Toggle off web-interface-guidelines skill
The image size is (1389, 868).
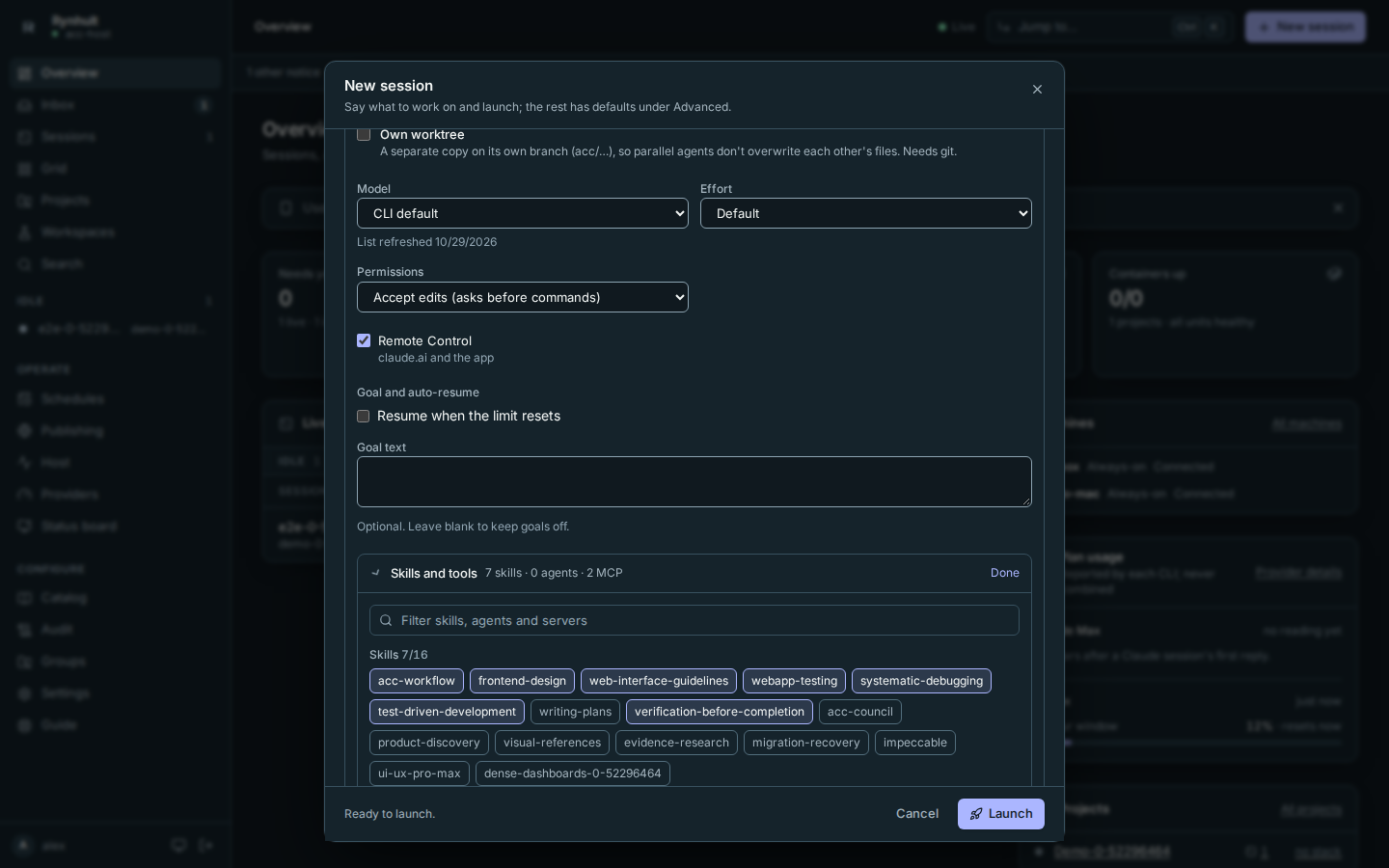659,681
